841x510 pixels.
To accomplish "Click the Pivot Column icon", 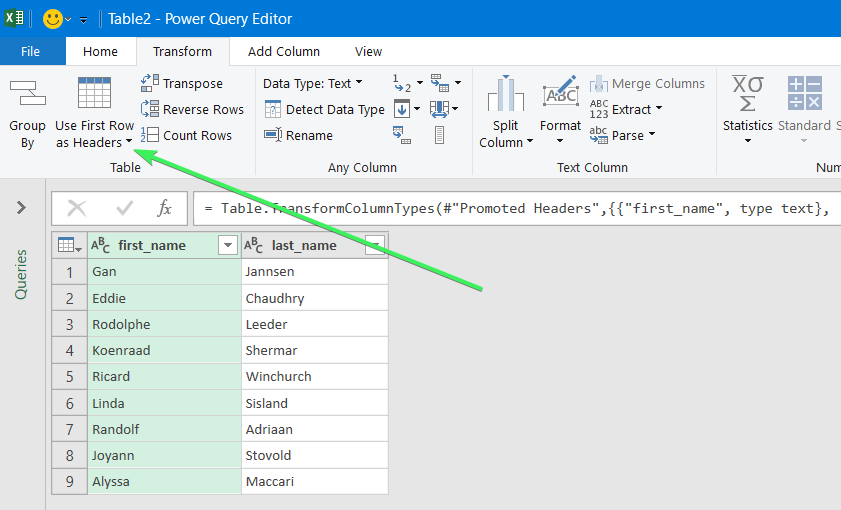I will tap(402, 135).
